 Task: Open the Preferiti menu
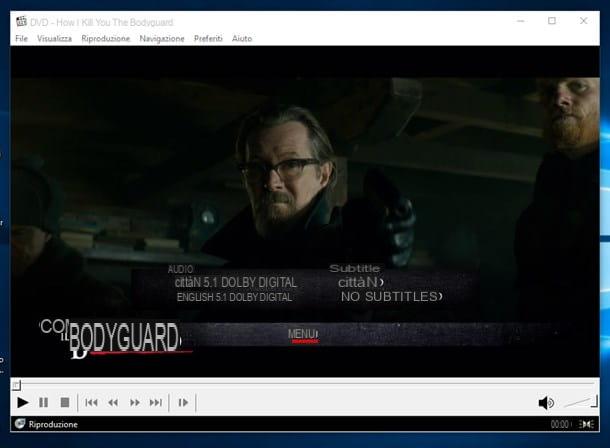[208, 38]
